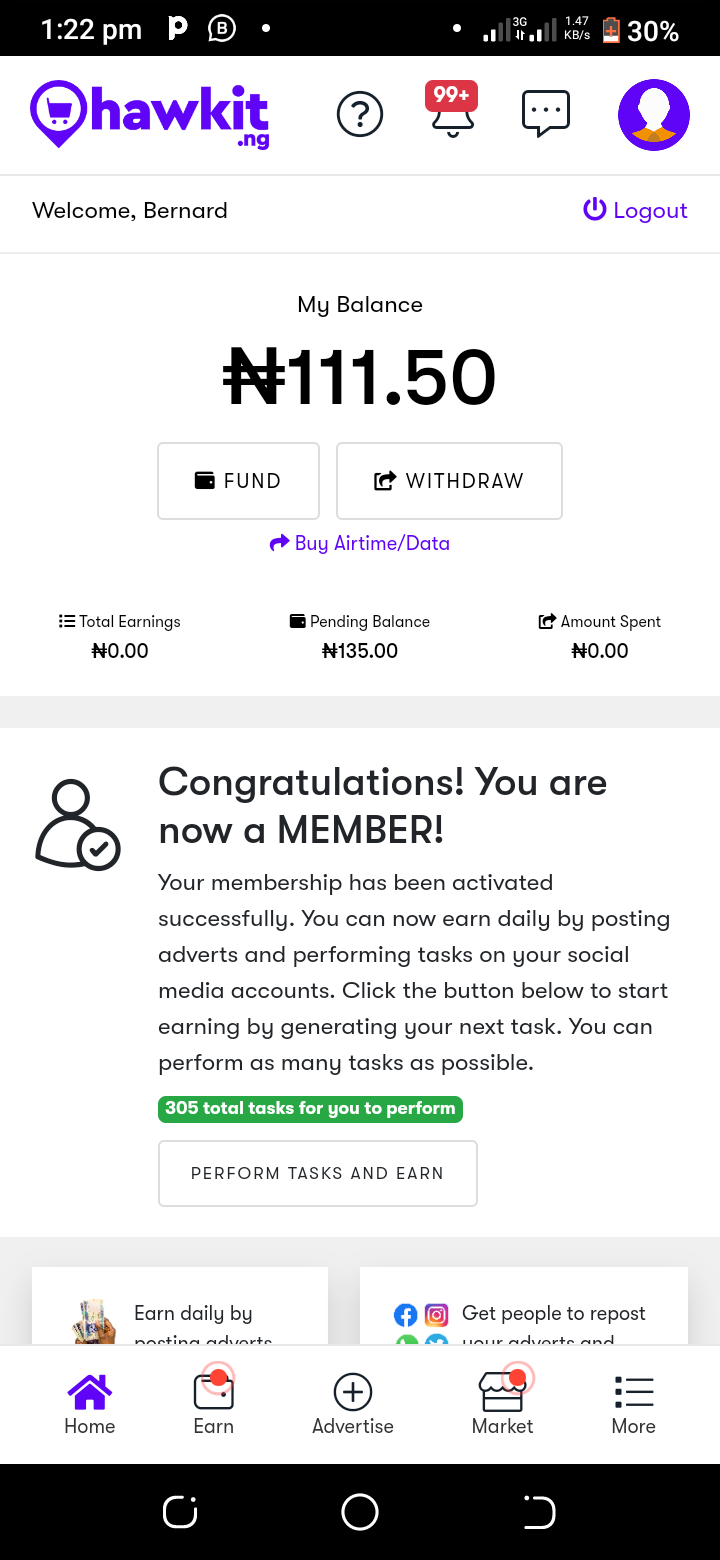The width and height of the screenshot is (720, 1560).
Task: Click PERFORM TASKS AND EARN button
Action: click(x=317, y=1172)
